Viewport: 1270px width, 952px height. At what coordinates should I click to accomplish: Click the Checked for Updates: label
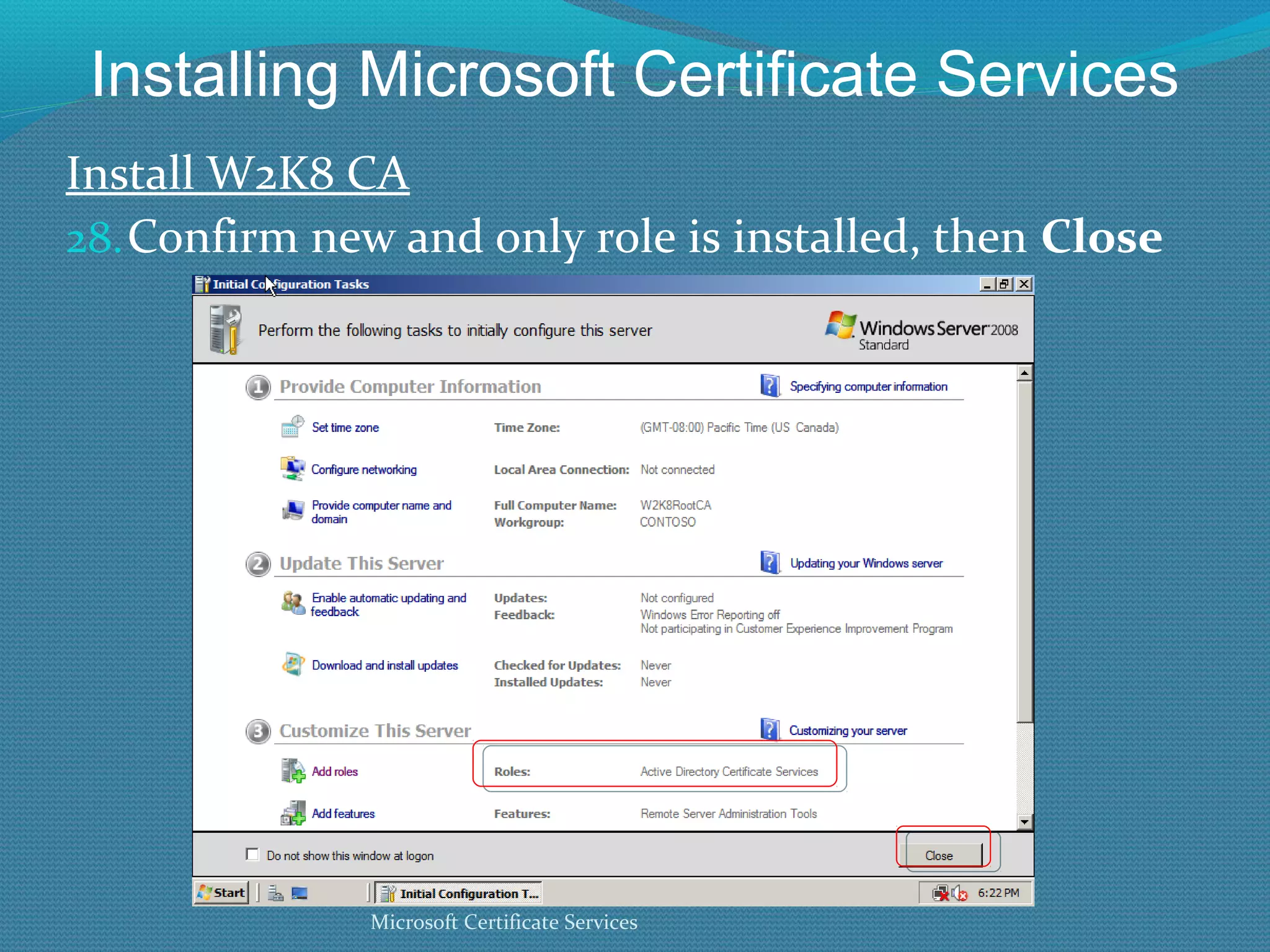click(x=557, y=665)
